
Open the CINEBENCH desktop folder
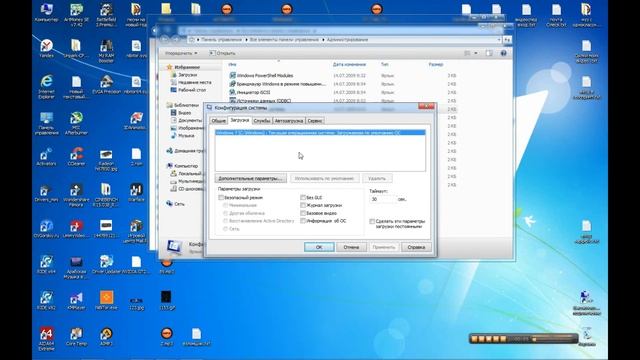pos(106,195)
